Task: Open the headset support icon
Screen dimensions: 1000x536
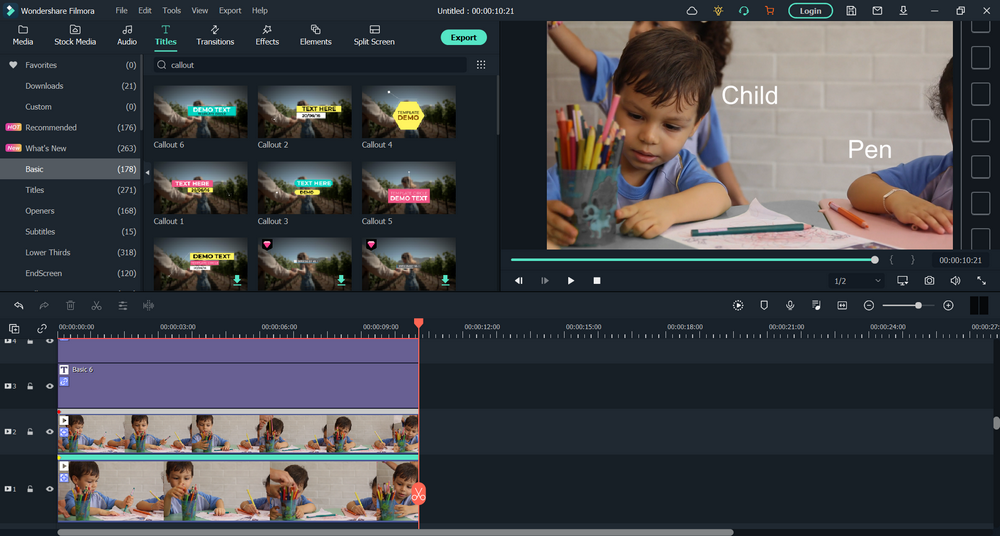Action: [744, 10]
